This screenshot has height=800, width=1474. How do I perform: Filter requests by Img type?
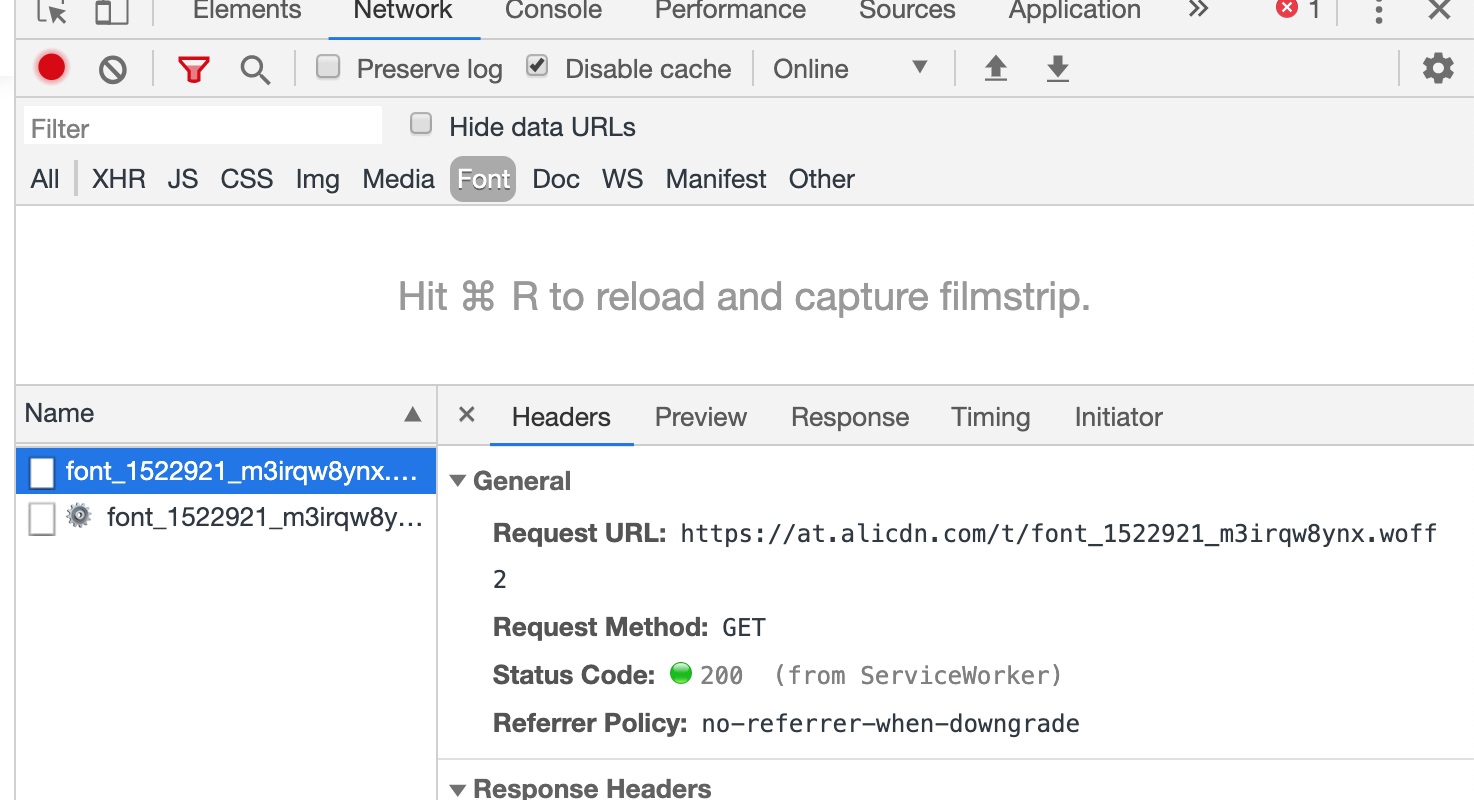pos(318,179)
